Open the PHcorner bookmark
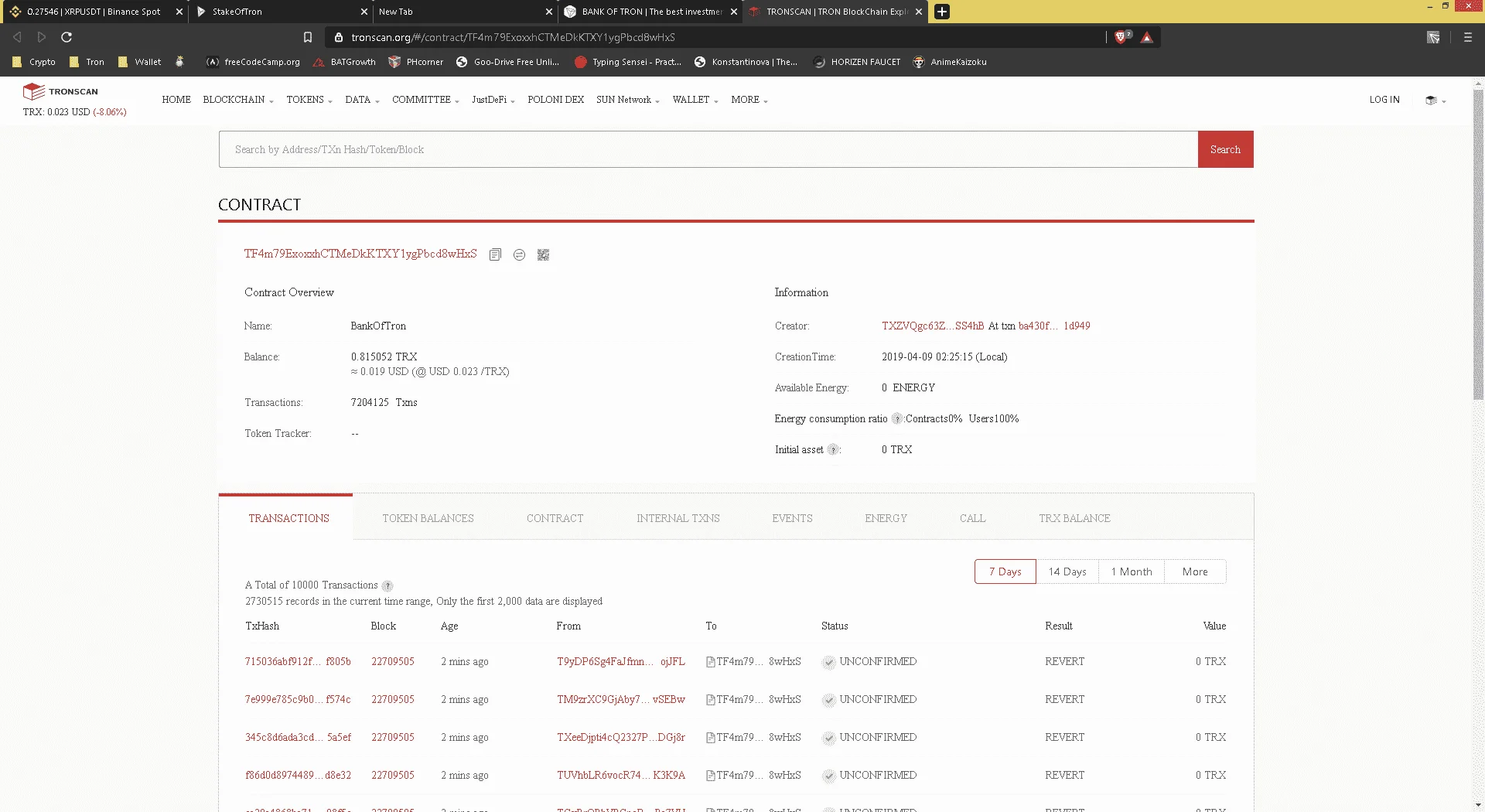Image resolution: width=1485 pixels, height=812 pixels. (416, 62)
